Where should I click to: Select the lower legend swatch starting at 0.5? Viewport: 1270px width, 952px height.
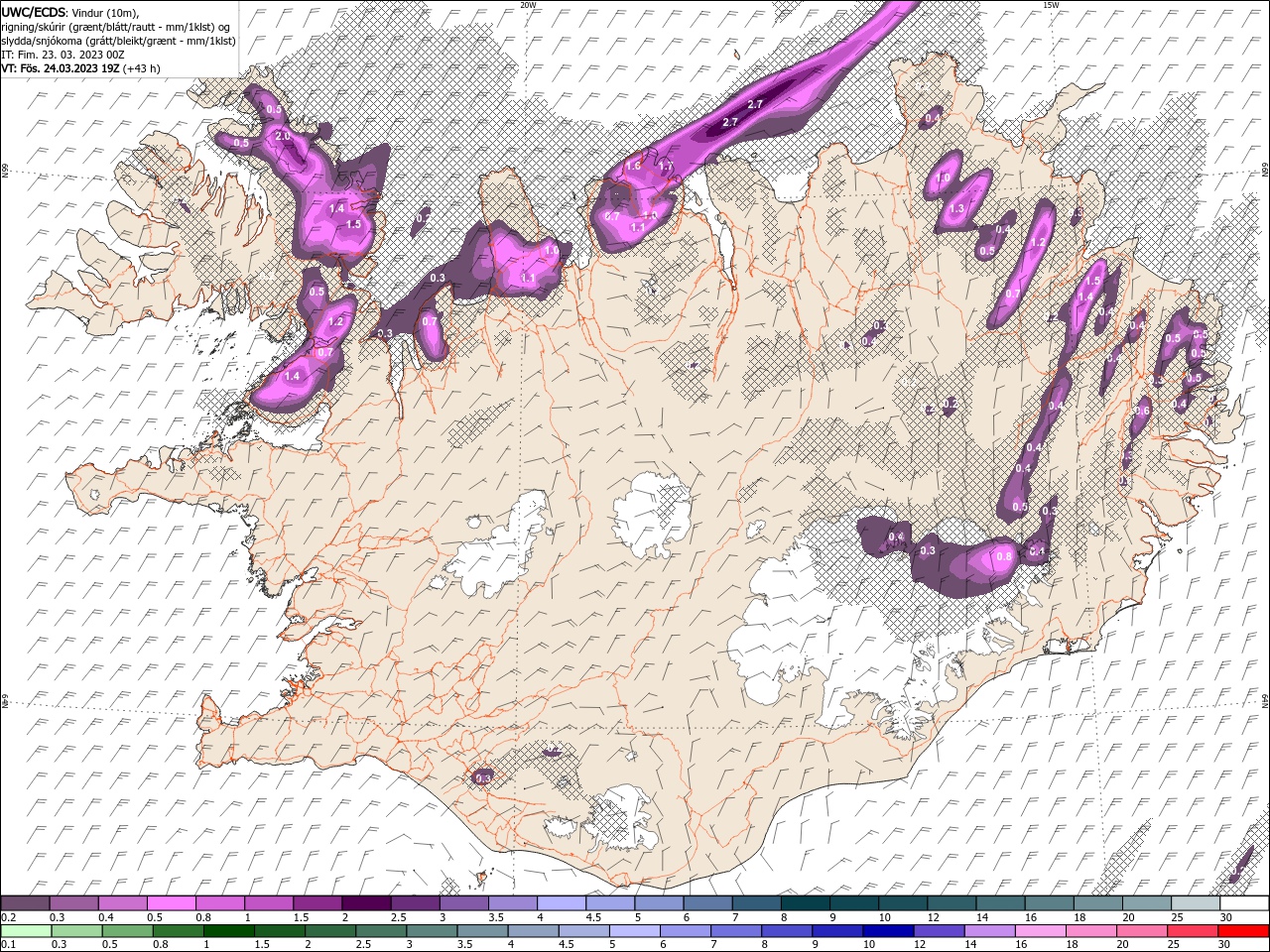coord(127,930)
